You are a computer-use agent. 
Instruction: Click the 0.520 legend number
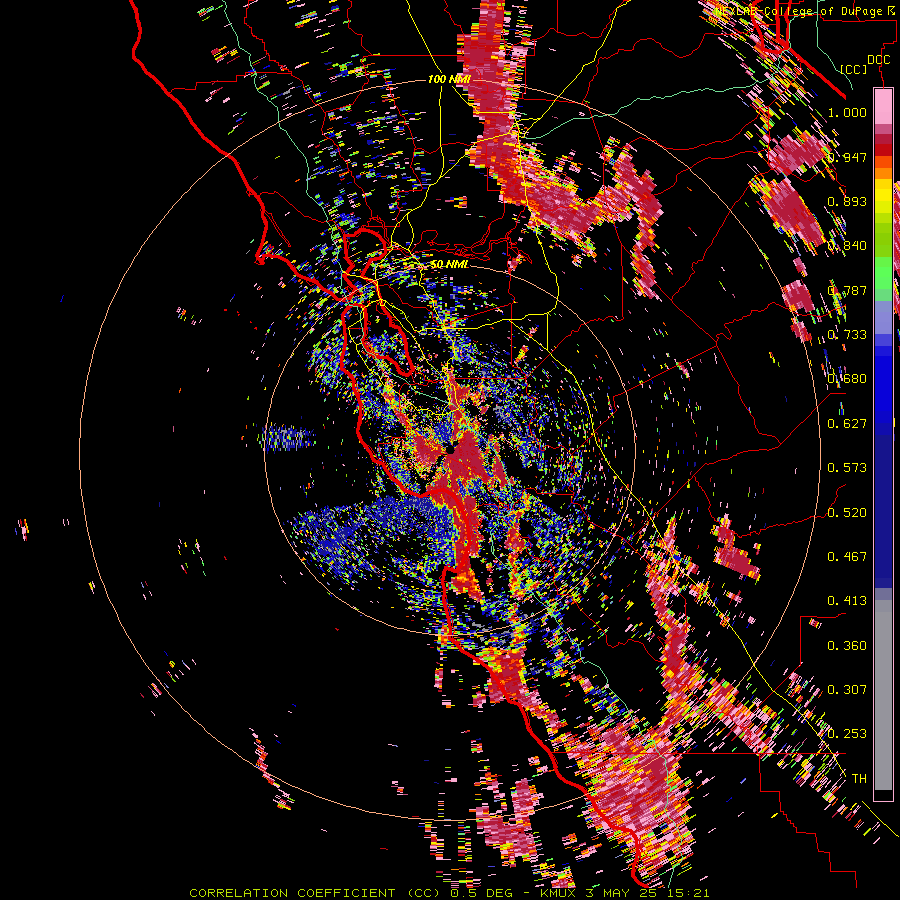[x=847, y=513]
